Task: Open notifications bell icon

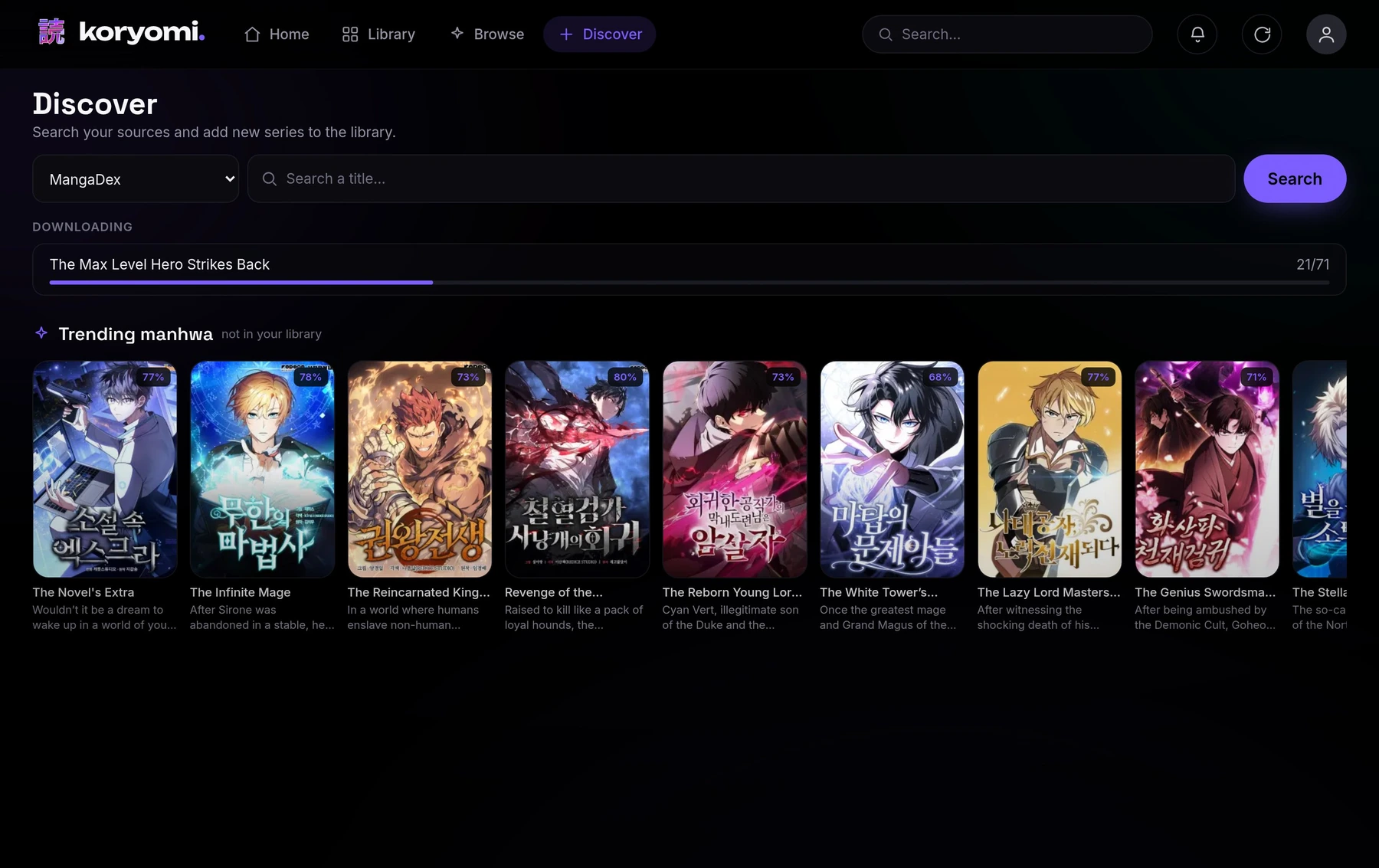Action: (x=1197, y=34)
